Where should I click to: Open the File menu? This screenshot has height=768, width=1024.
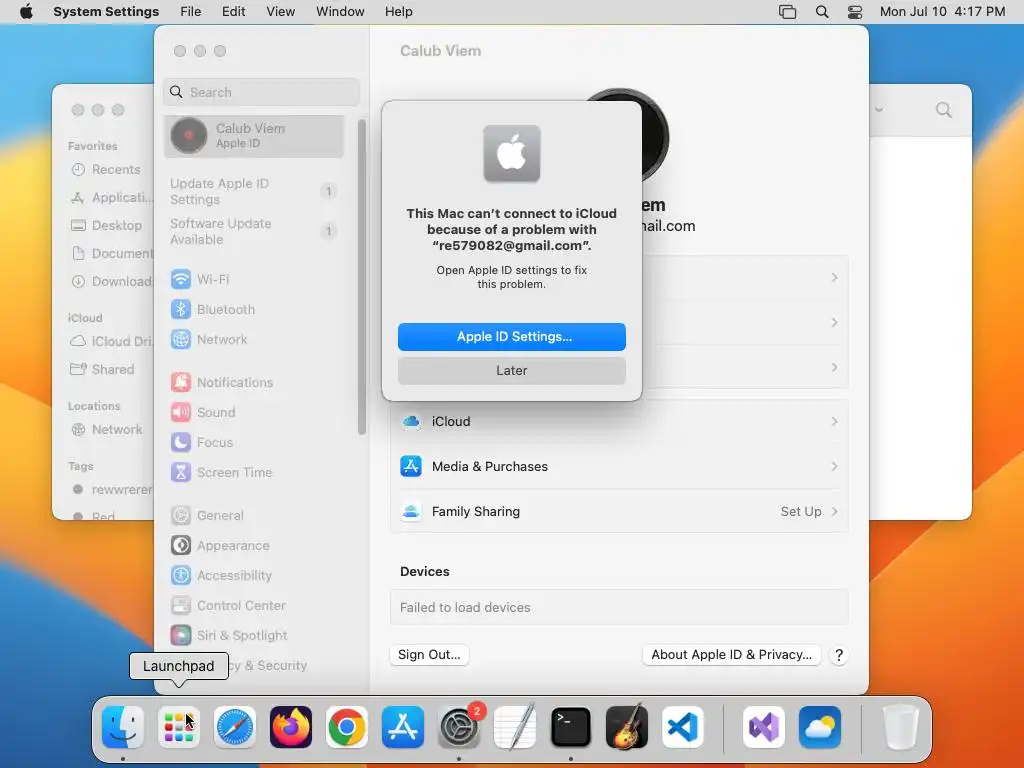[x=191, y=12]
